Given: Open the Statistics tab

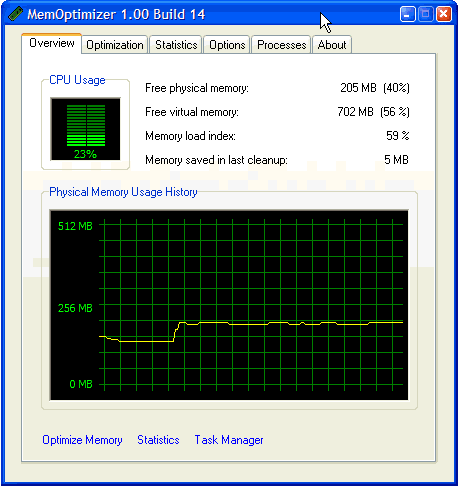Looking at the screenshot, I should [x=176, y=45].
